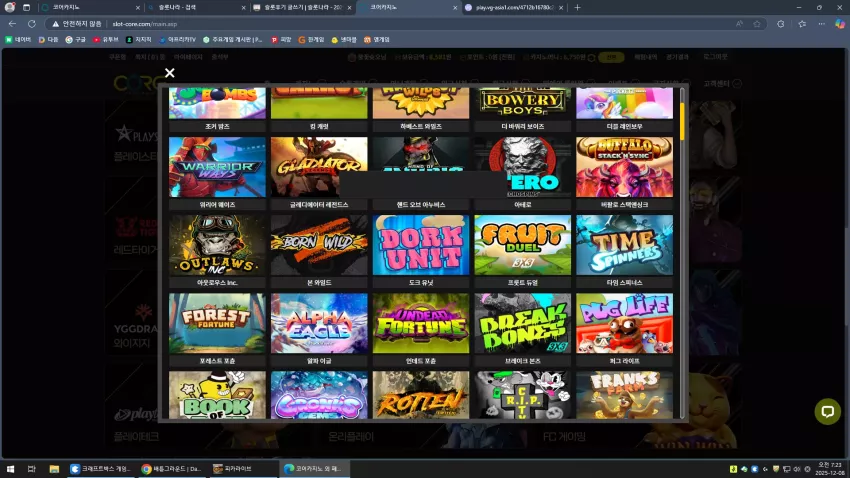The width and height of the screenshot is (850, 478).
Task: Open the R.I.P. City game thumbnail
Action: click(523, 395)
